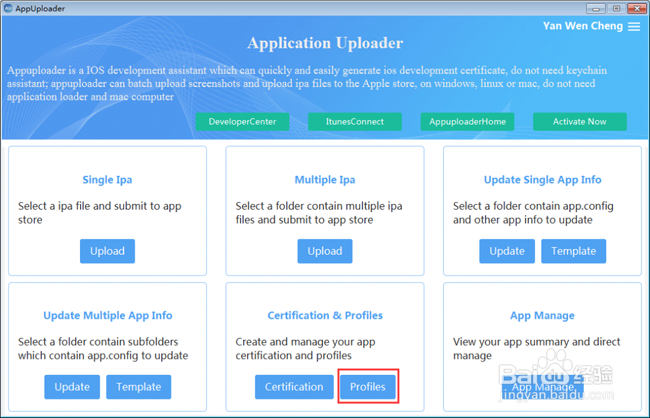Click the Application Uploader banner title
The width and height of the screenshot is (650, 418).
pos(325,43)
